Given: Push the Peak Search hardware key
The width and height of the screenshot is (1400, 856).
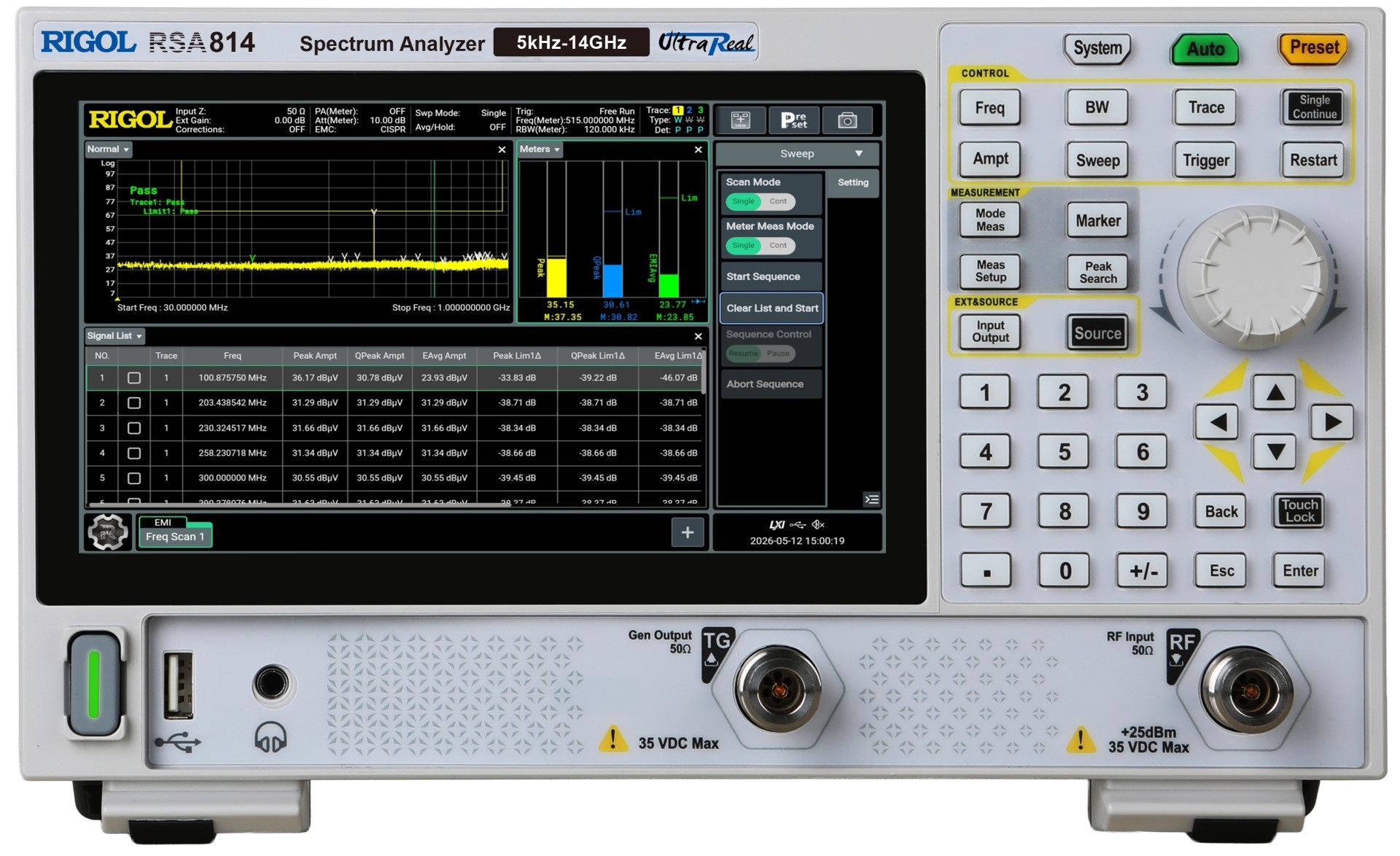Looking at the screenshot, I should coord(1098,272).
